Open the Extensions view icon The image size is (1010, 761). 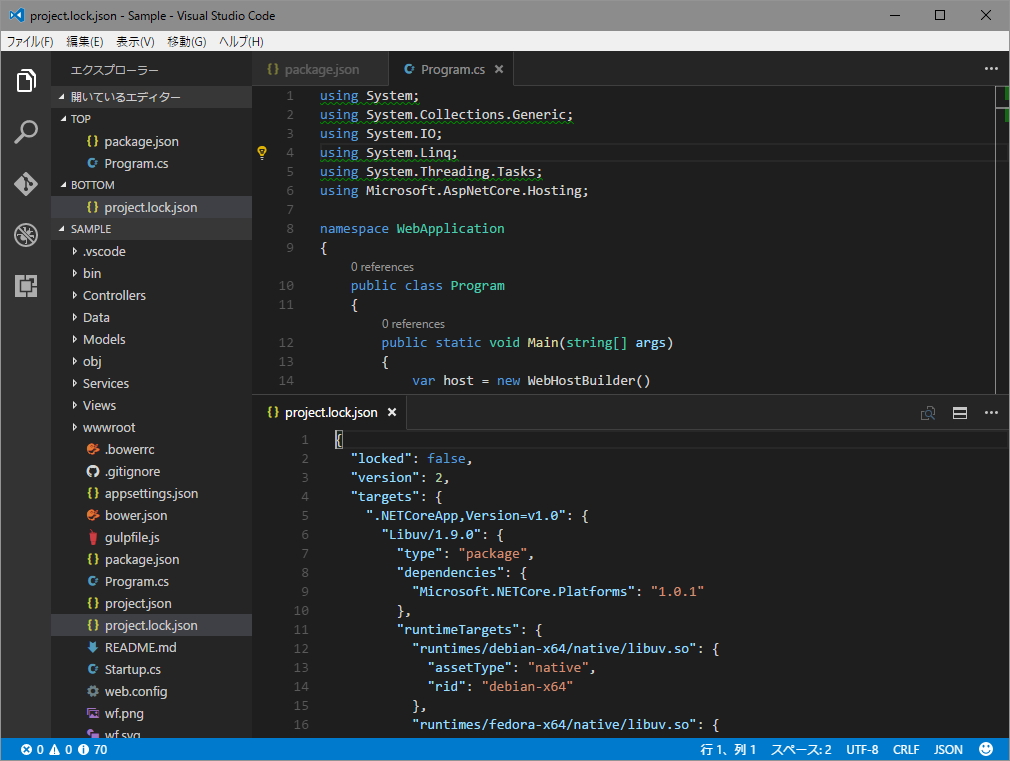pos(26,286)
